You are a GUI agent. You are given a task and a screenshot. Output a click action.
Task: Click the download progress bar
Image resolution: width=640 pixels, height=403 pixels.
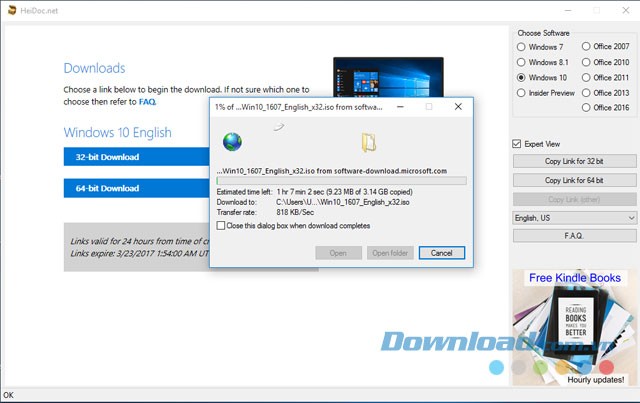(x=341, y=181)
